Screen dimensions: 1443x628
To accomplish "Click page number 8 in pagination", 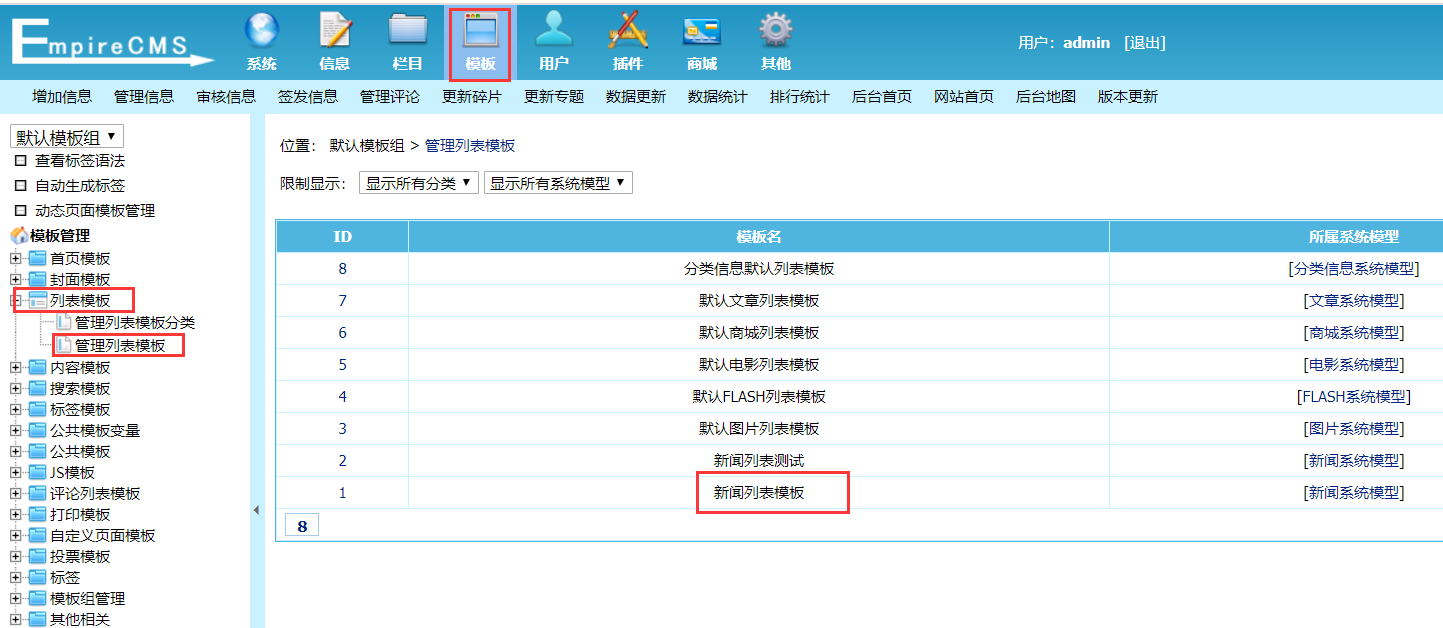I will pyautogui.click(x=302, y=525).
